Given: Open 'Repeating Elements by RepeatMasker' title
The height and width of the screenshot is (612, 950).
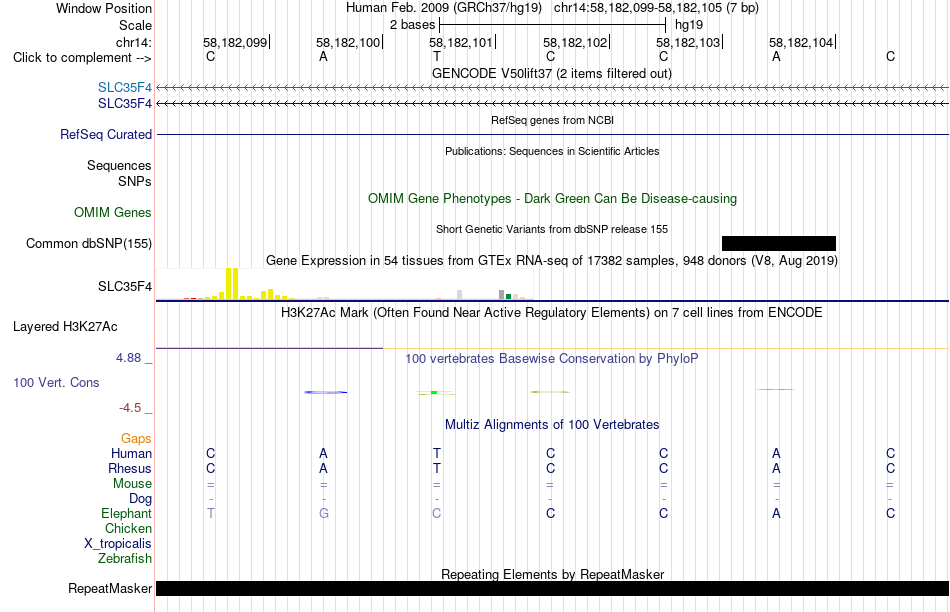Looking at the screenshot, I should tap(552, 574).
